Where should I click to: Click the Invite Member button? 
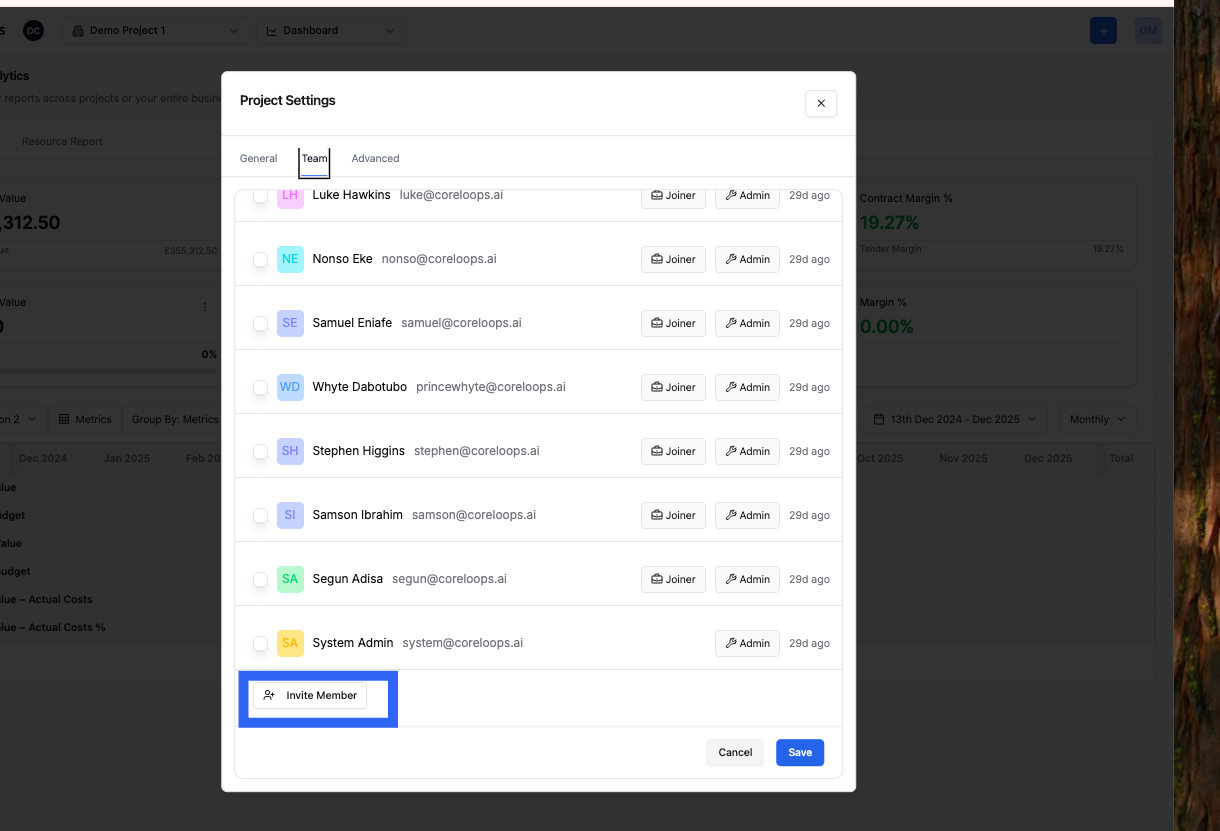point(310,695)
